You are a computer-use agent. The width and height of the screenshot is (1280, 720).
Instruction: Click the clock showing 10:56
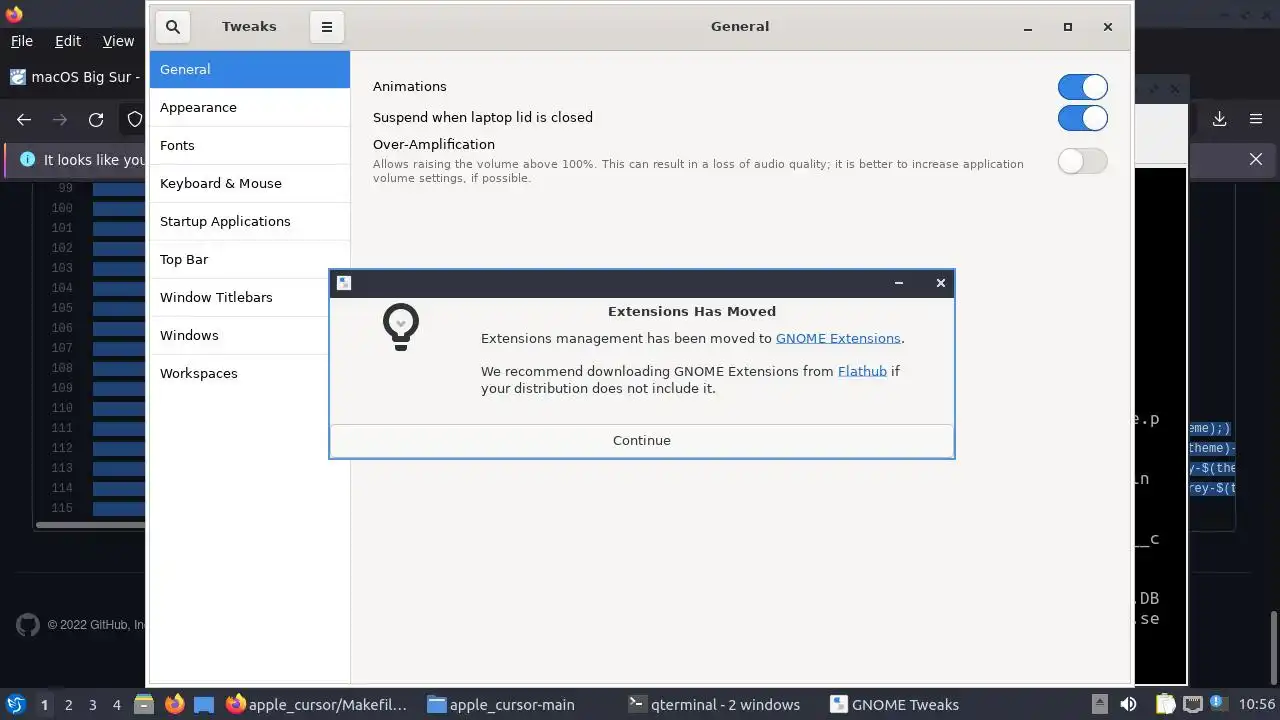[1257, 704]
